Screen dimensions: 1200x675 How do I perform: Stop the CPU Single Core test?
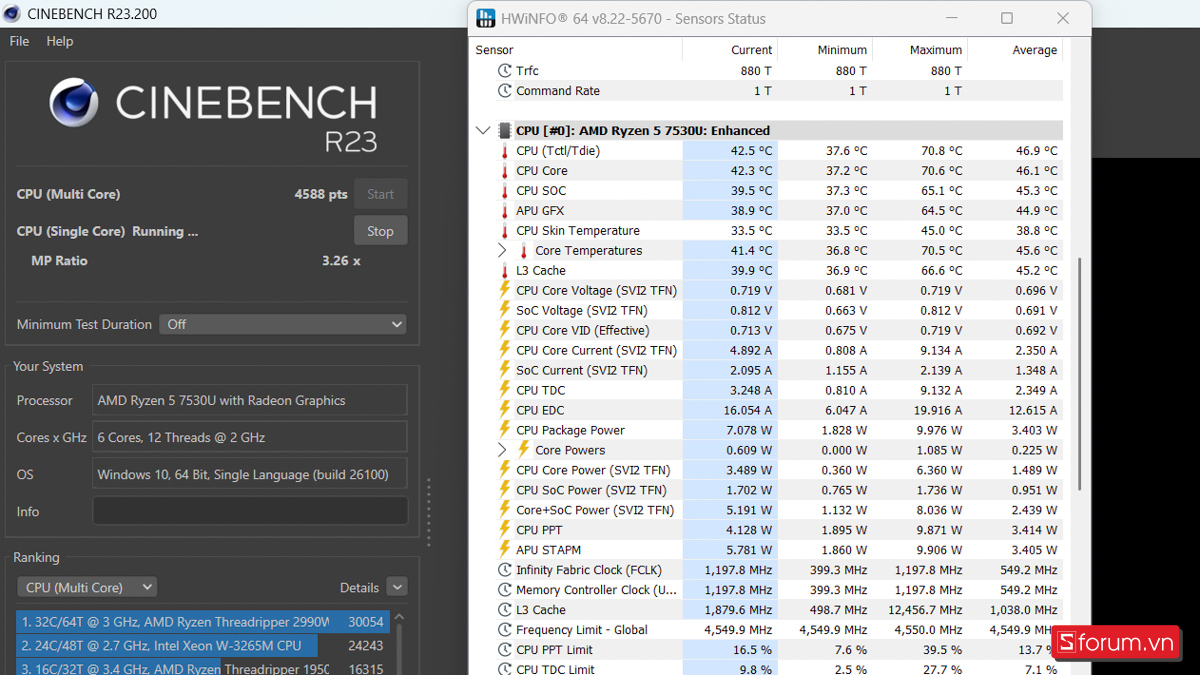pos(380,231)
